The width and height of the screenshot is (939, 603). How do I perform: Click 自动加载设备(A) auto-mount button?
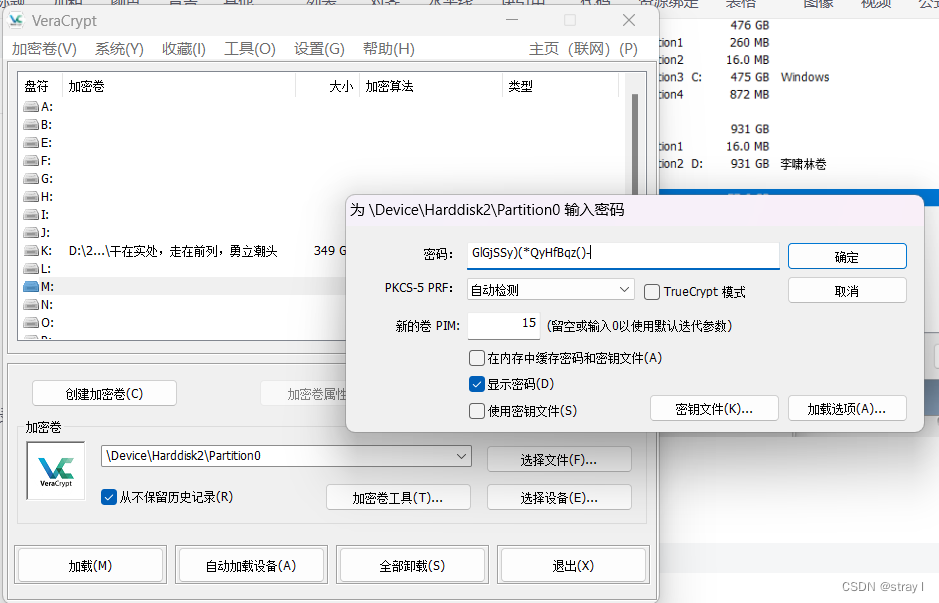[x=251, y=565]
